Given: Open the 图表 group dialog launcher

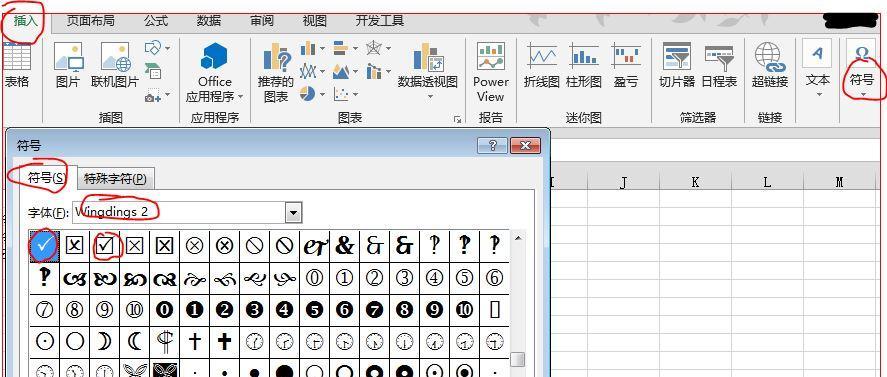Looking at the screenshot, I should [457, 119].
